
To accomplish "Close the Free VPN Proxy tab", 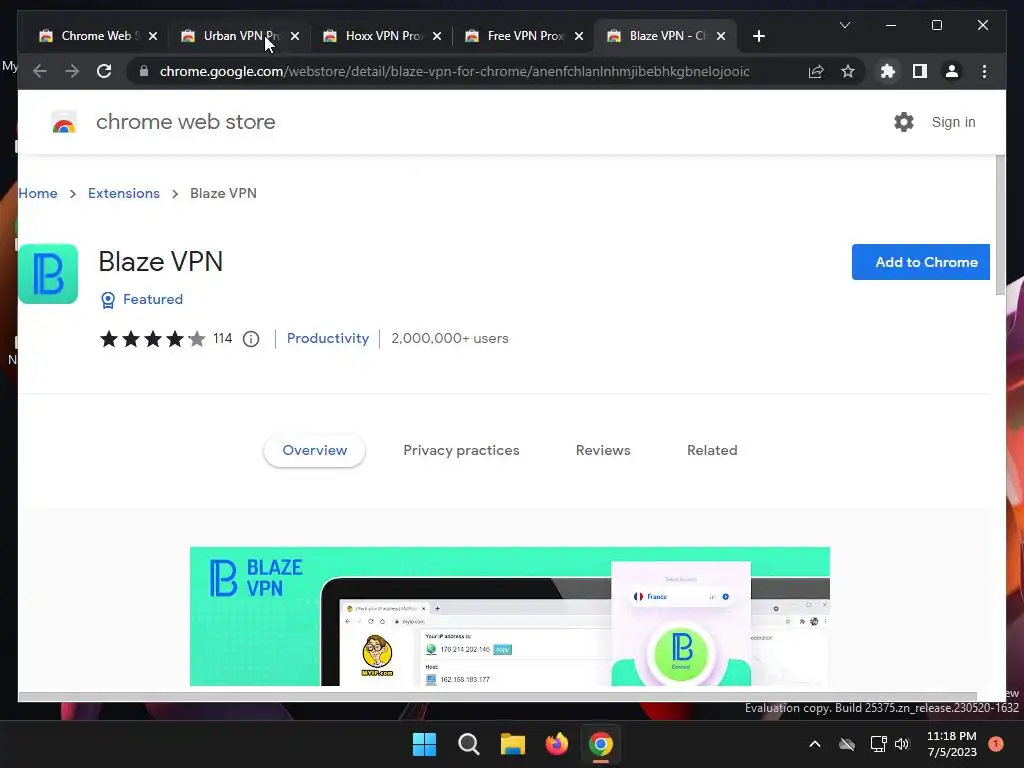I will pyautogui.click(x=579, y=36).
